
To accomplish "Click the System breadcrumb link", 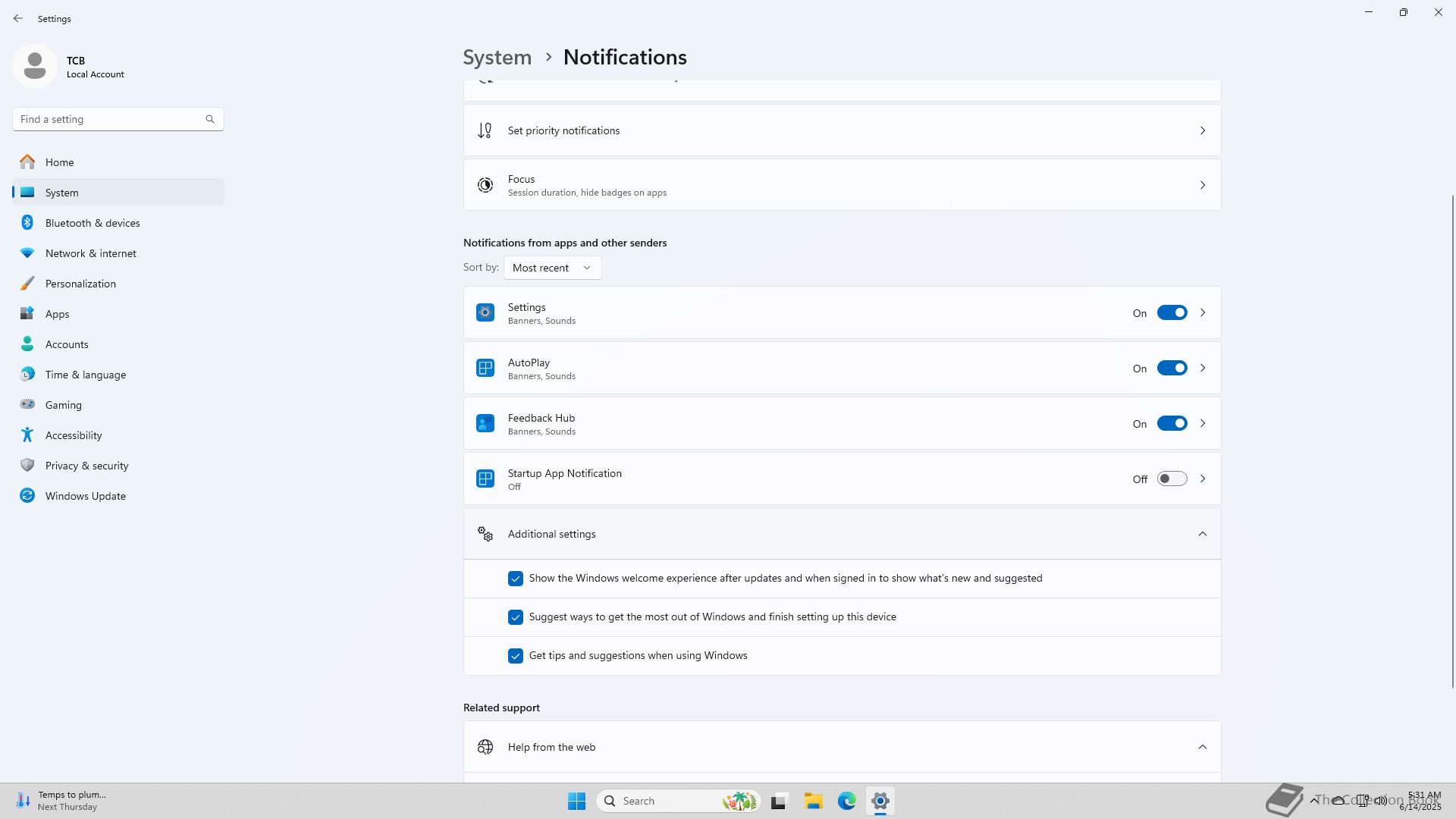I will [x=497, y=57].
